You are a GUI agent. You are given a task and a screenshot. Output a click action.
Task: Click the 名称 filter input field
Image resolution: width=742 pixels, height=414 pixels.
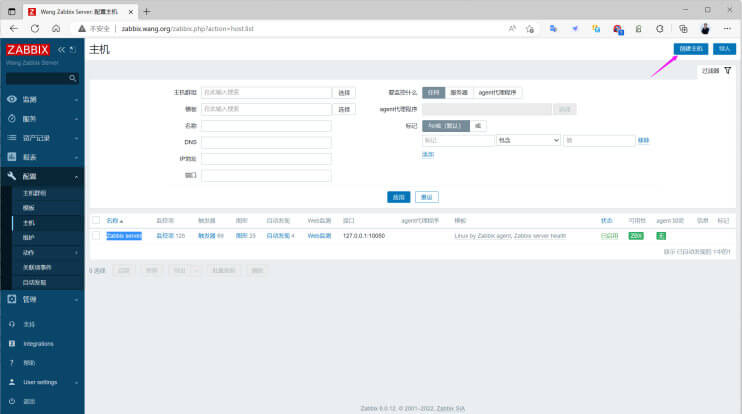pyautogui.click(x=266, y=125)
